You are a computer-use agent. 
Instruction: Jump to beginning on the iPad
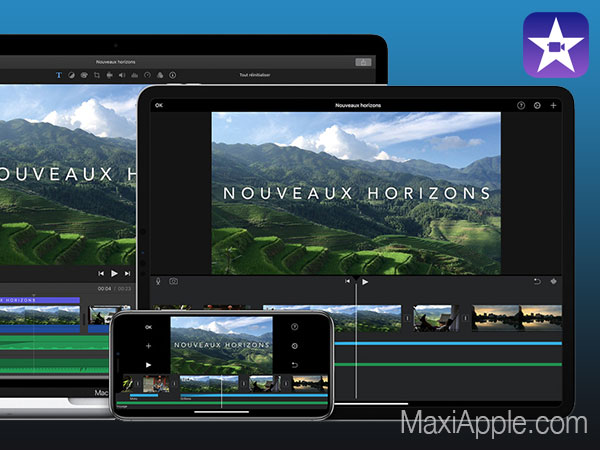[347, 281]
